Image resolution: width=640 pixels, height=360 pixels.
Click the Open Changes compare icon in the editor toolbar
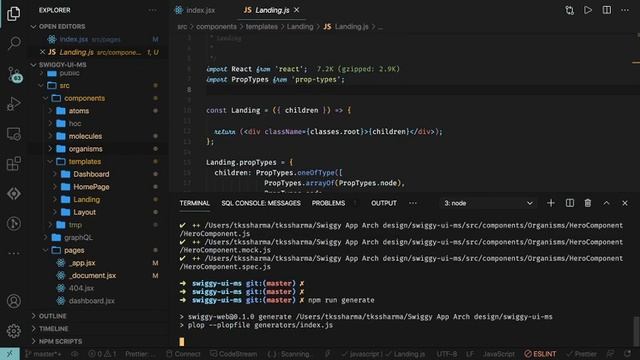[x=569, y=10]
